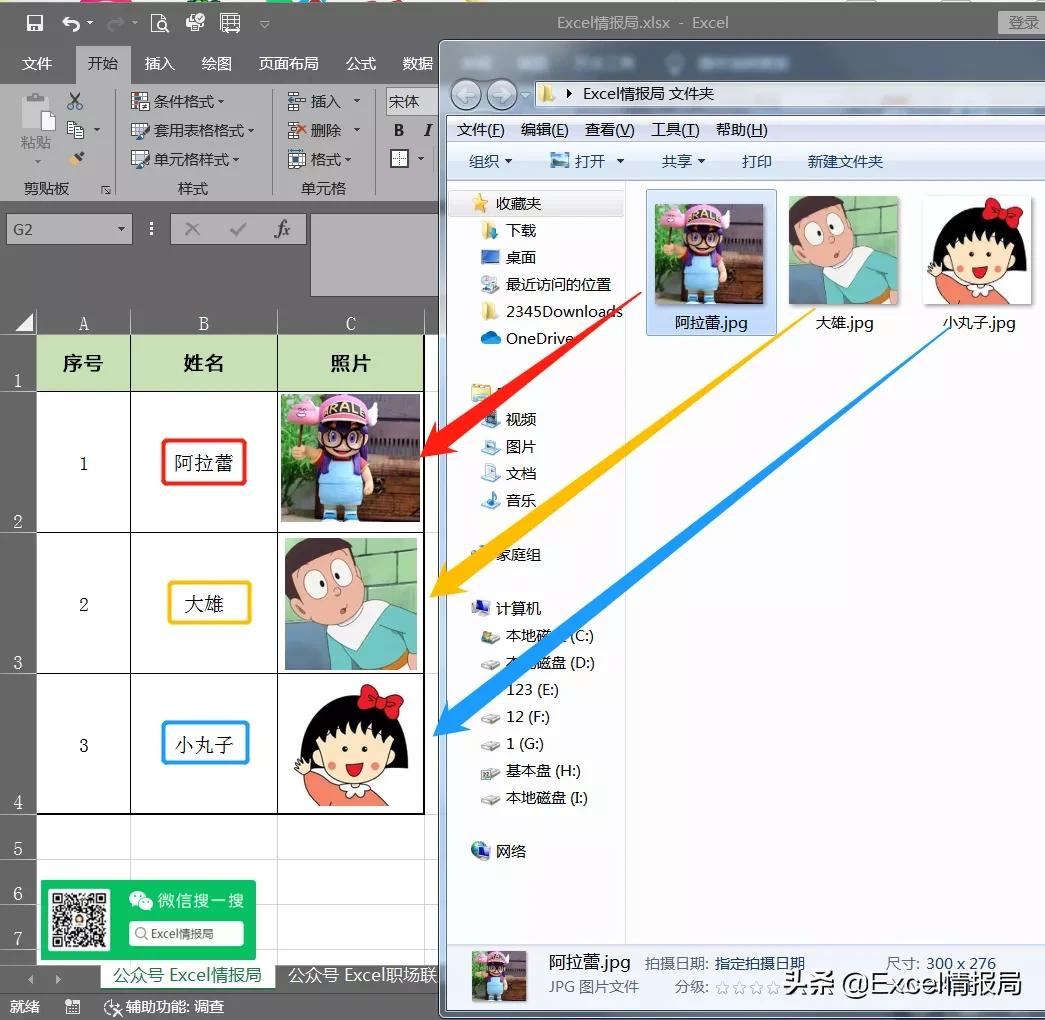
Task: Expand the Name Box G2 dropdown
Action: [121, 229]
